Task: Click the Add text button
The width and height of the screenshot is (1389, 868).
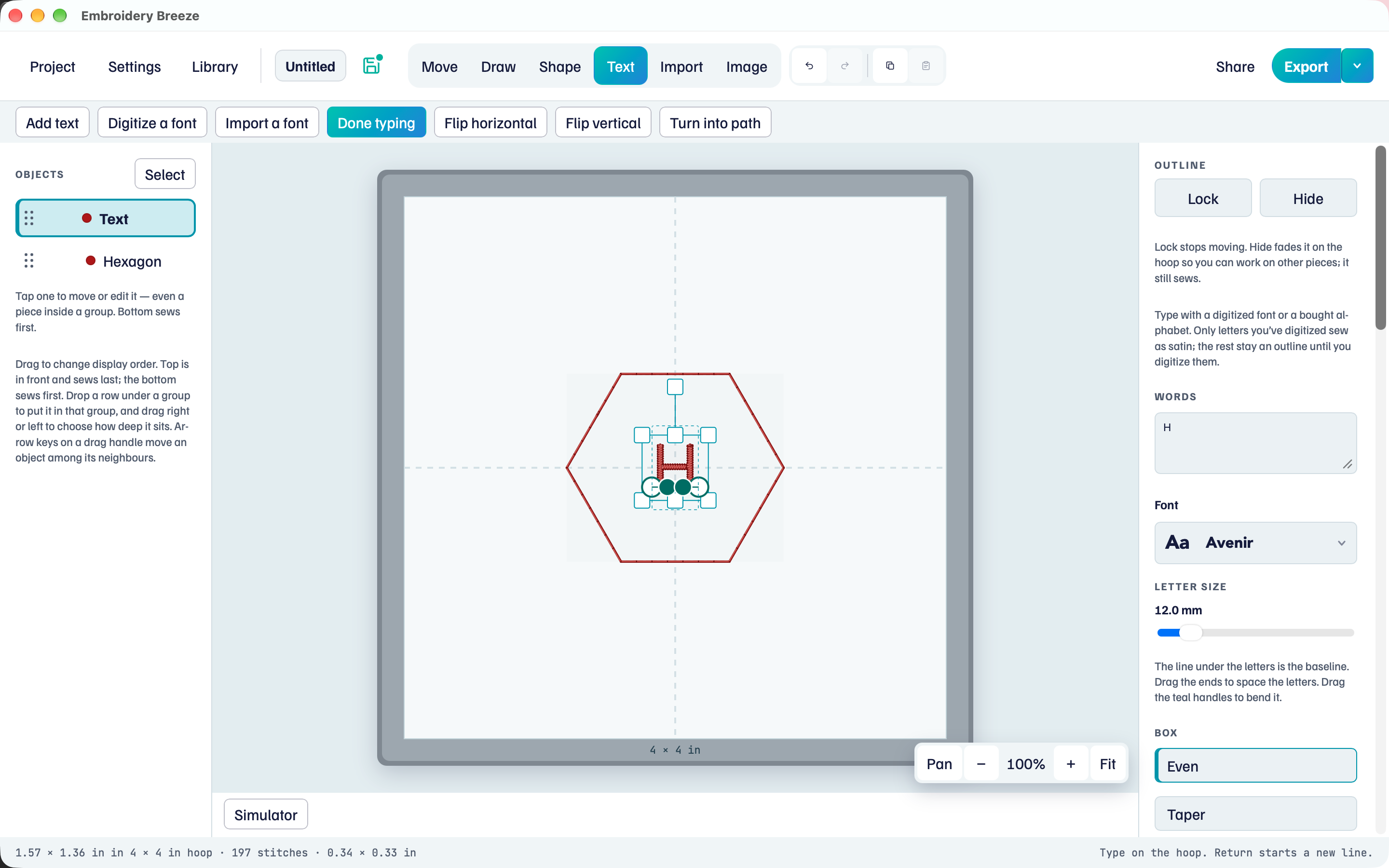Action: (52, 122)
